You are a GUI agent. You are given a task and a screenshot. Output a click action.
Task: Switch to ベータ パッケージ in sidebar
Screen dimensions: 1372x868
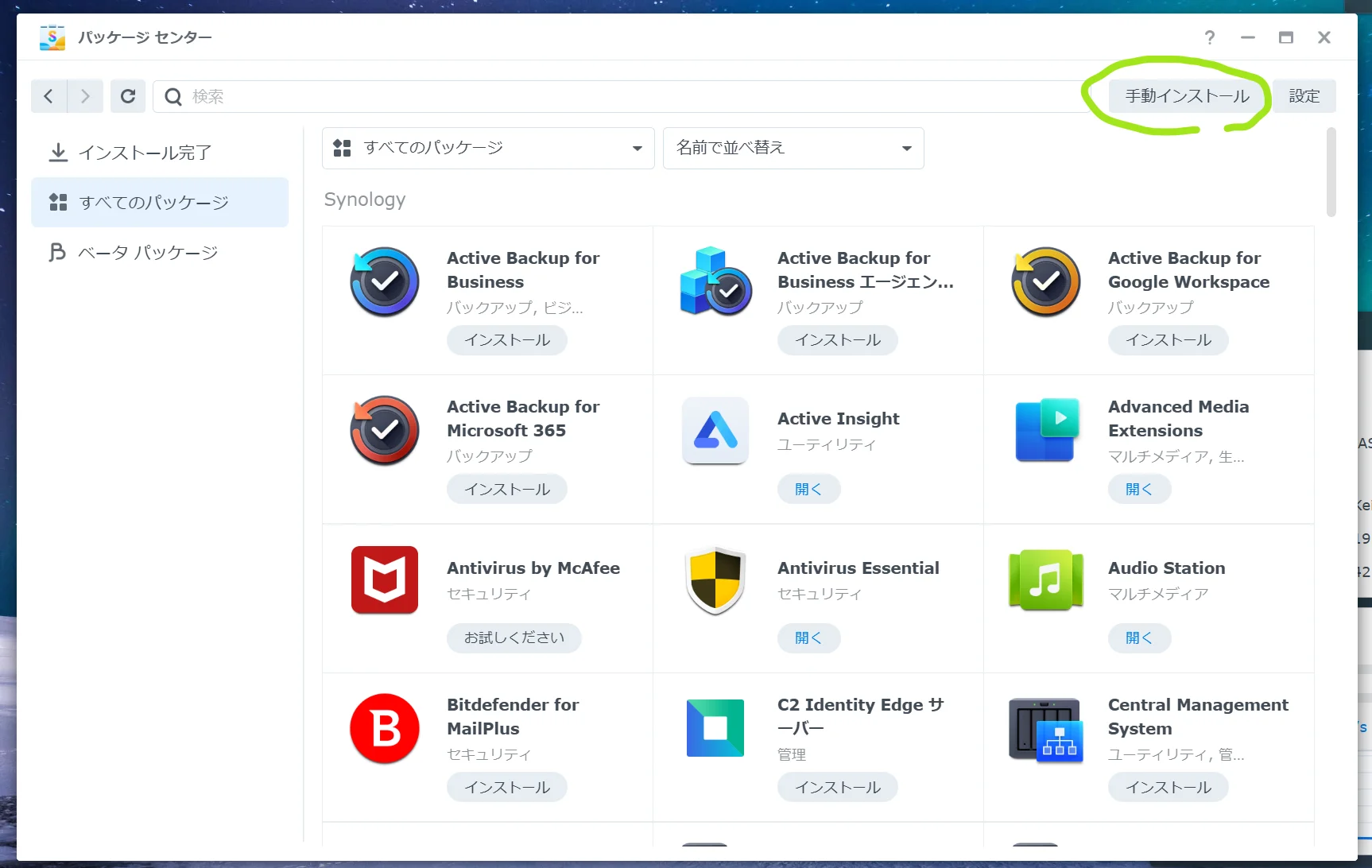point(148,253)
